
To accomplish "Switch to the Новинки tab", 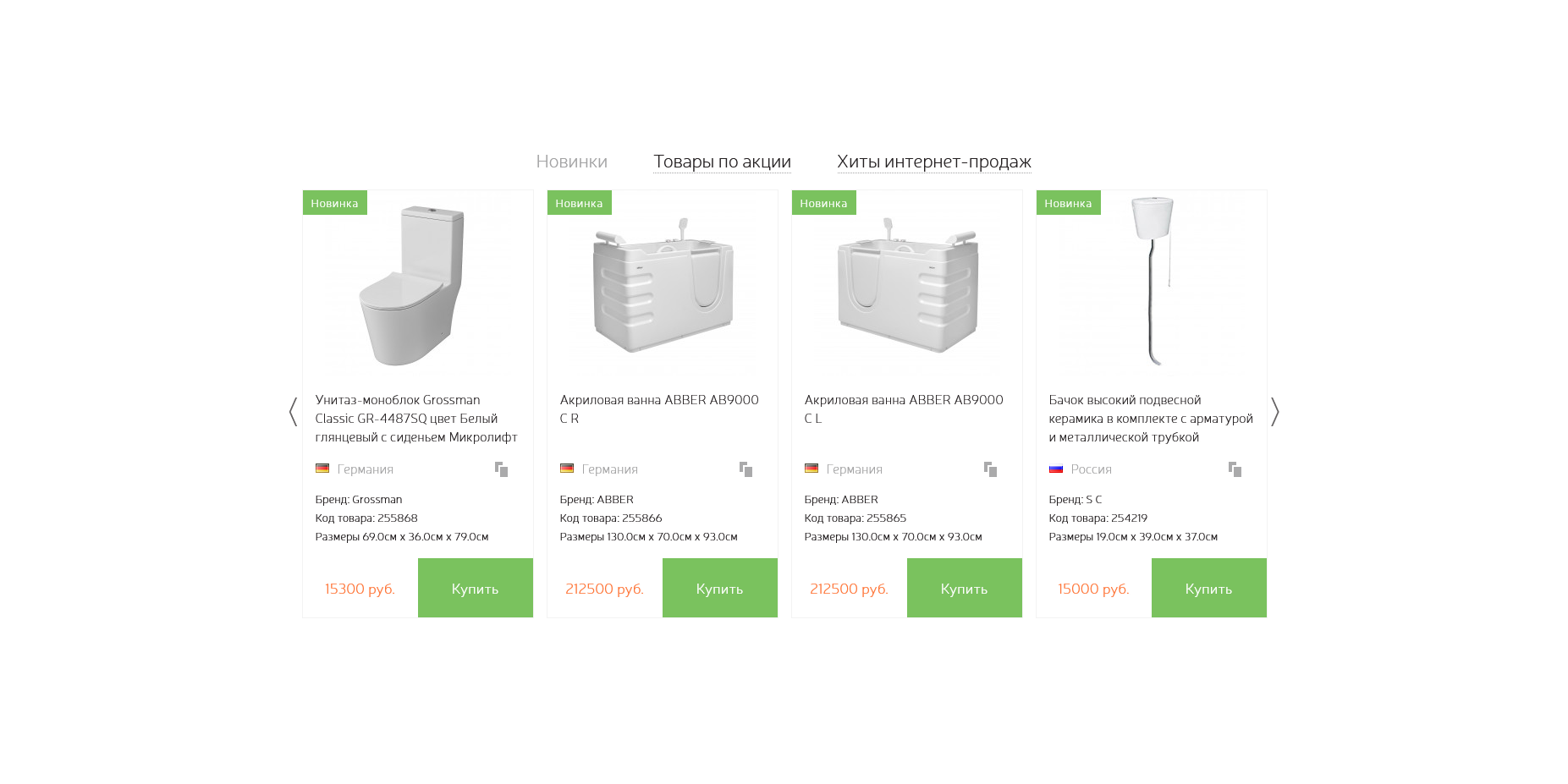I will click(x=571, y=162).
